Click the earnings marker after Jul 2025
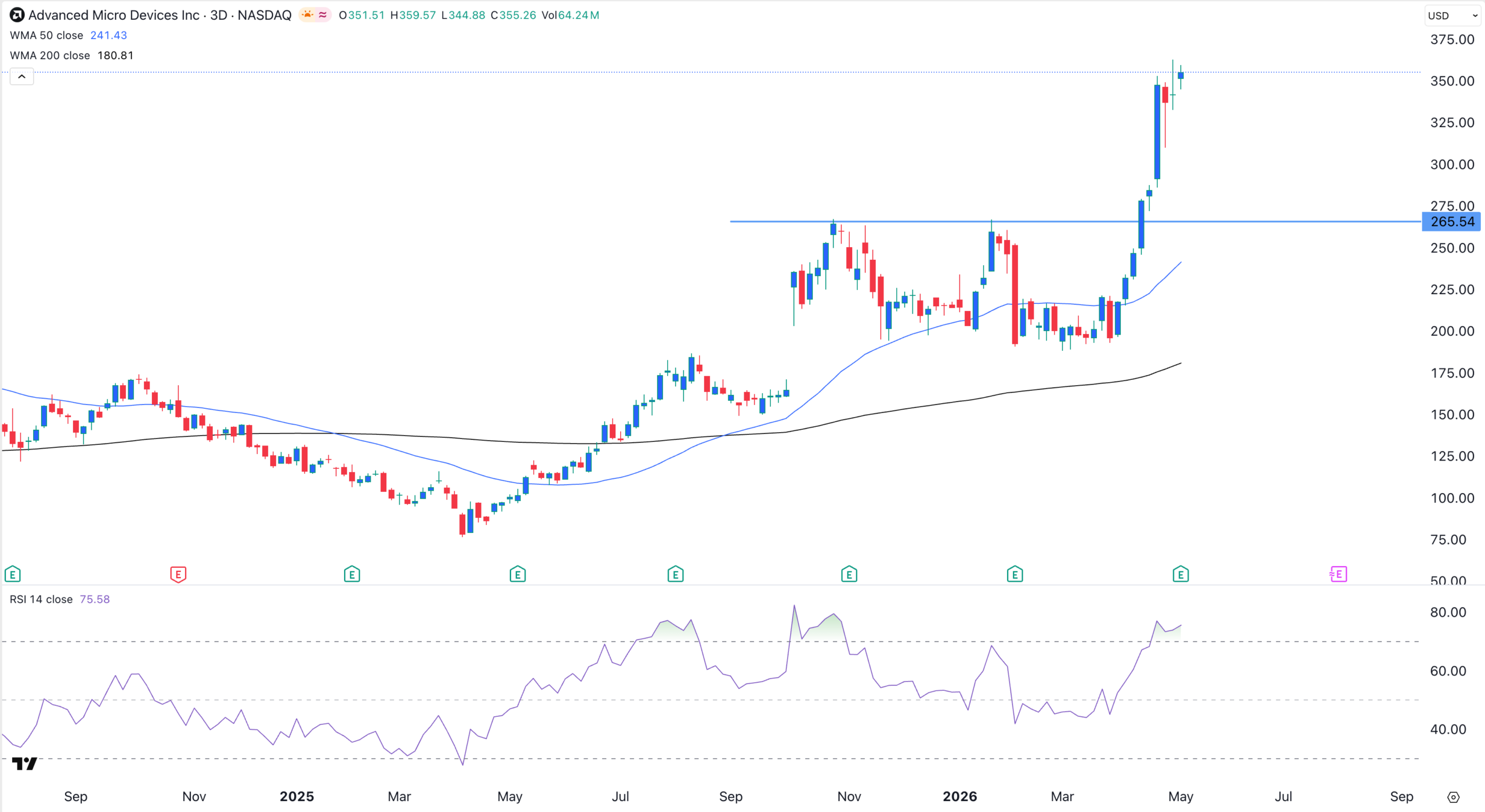The width and height of the screenshot is (1485, 812). (675, 574)
